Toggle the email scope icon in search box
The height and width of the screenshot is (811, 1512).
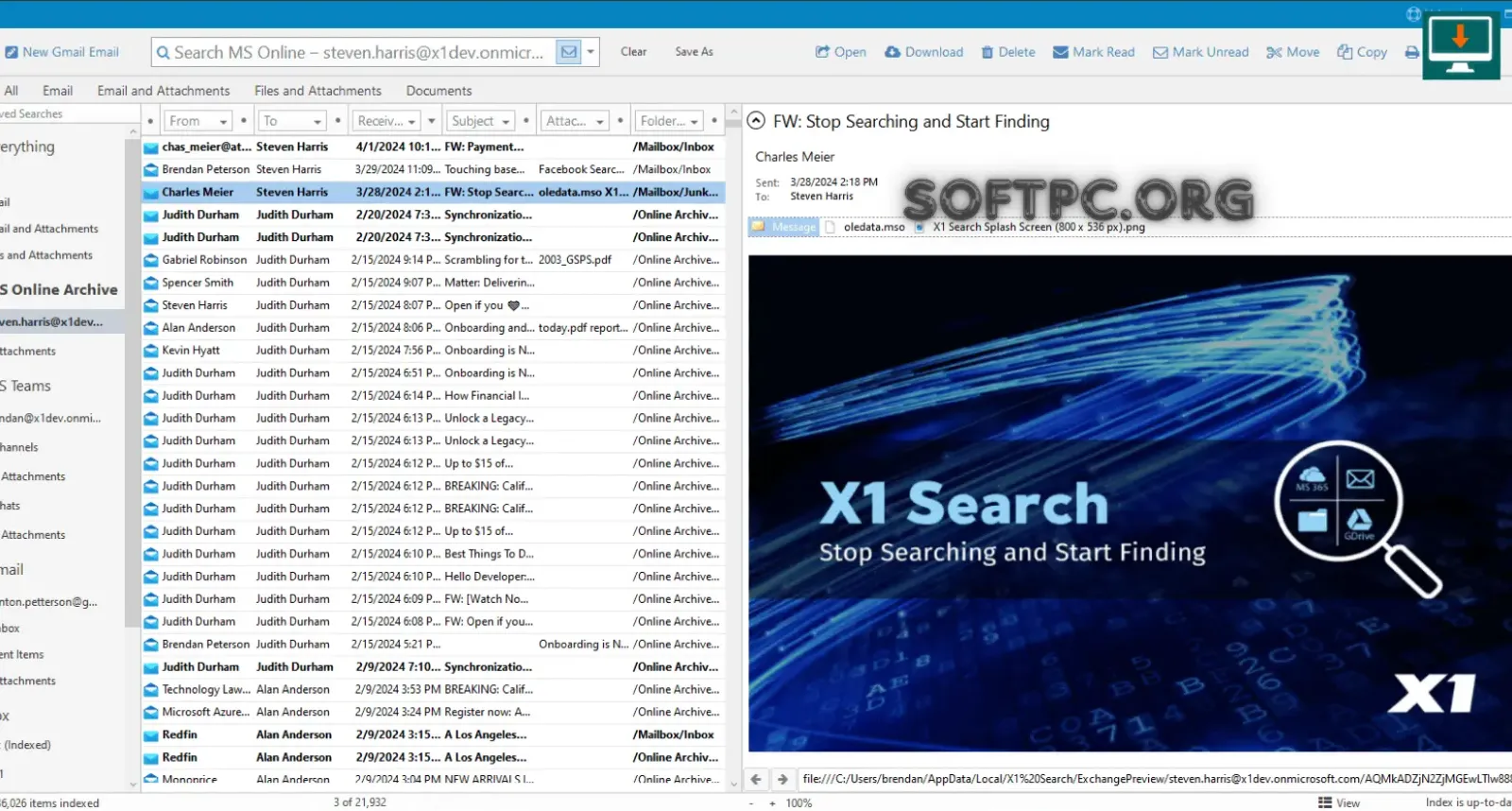click(x=569, y=52)
